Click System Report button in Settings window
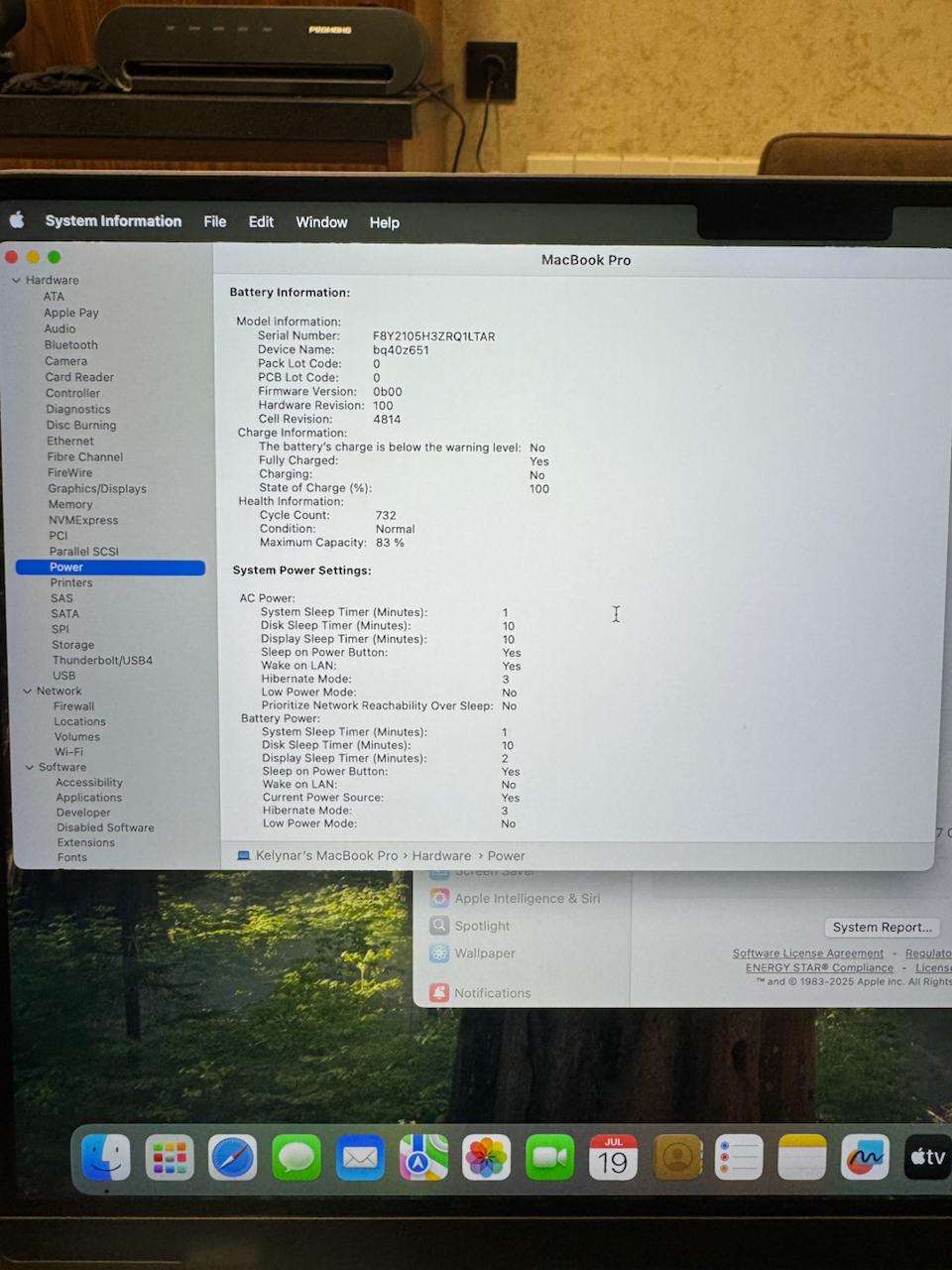 (x=883, y=927)
